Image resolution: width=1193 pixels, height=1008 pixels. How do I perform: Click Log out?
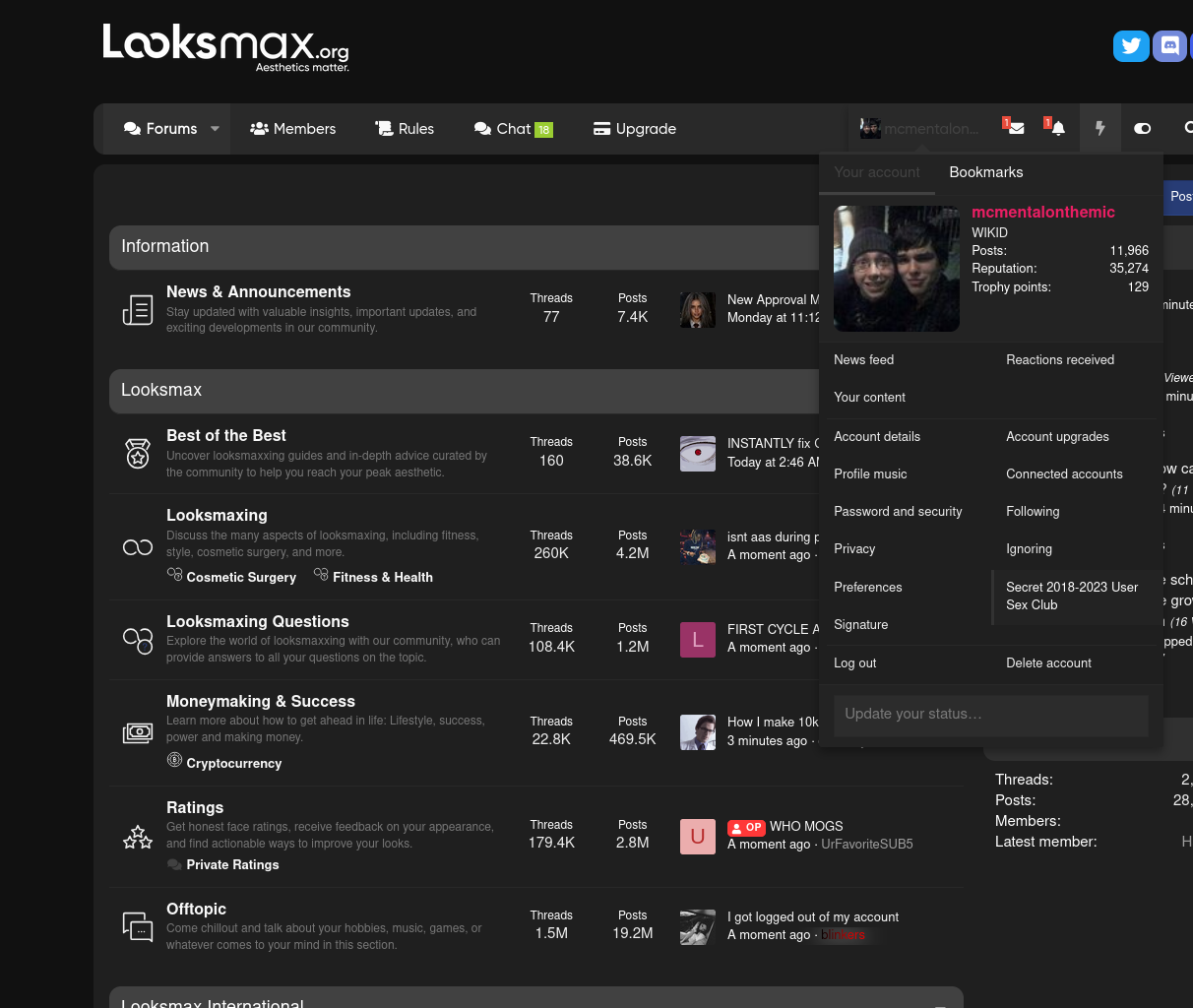855,663
